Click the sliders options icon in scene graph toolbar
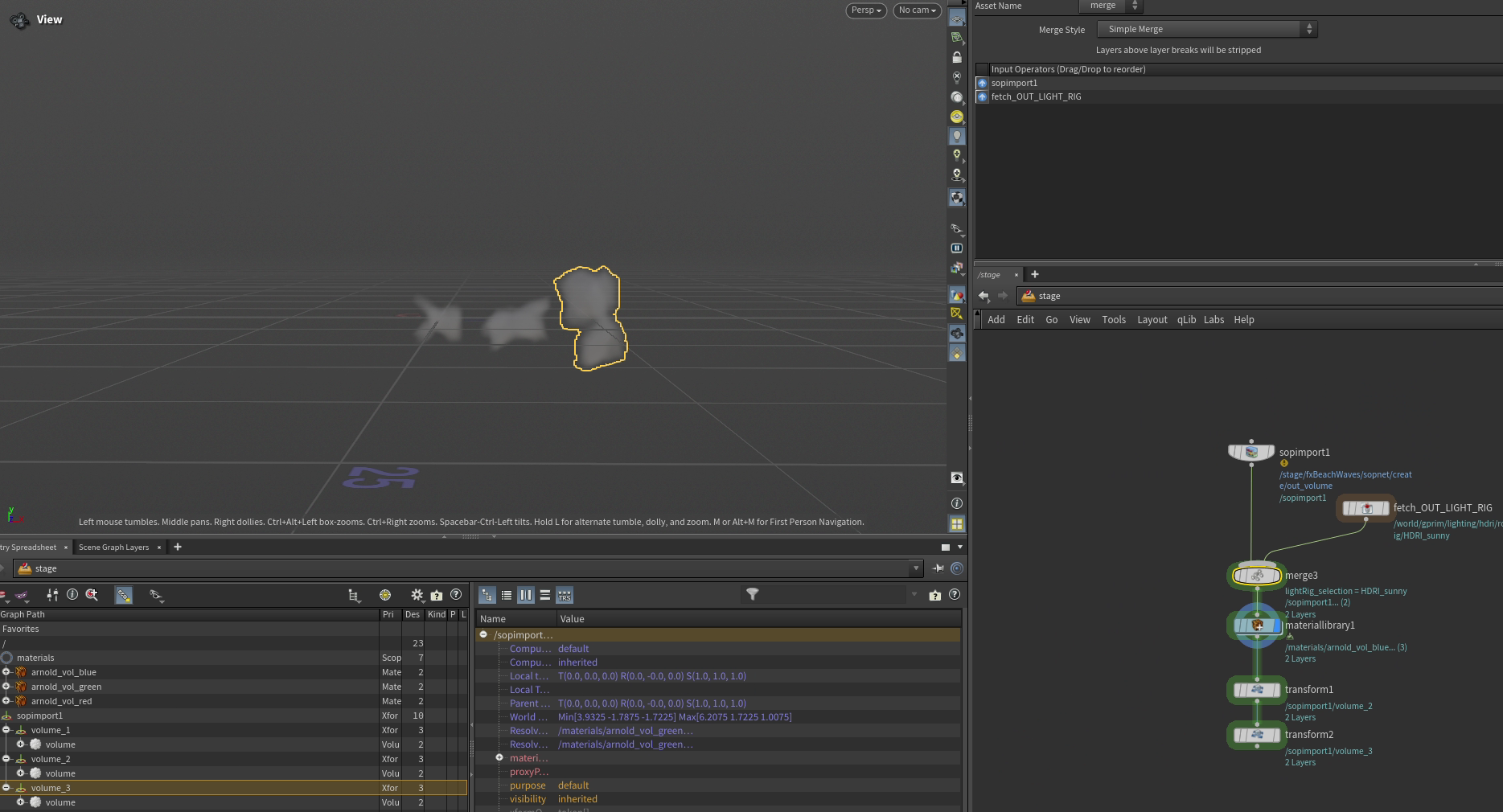 click(x=52, y=595)
